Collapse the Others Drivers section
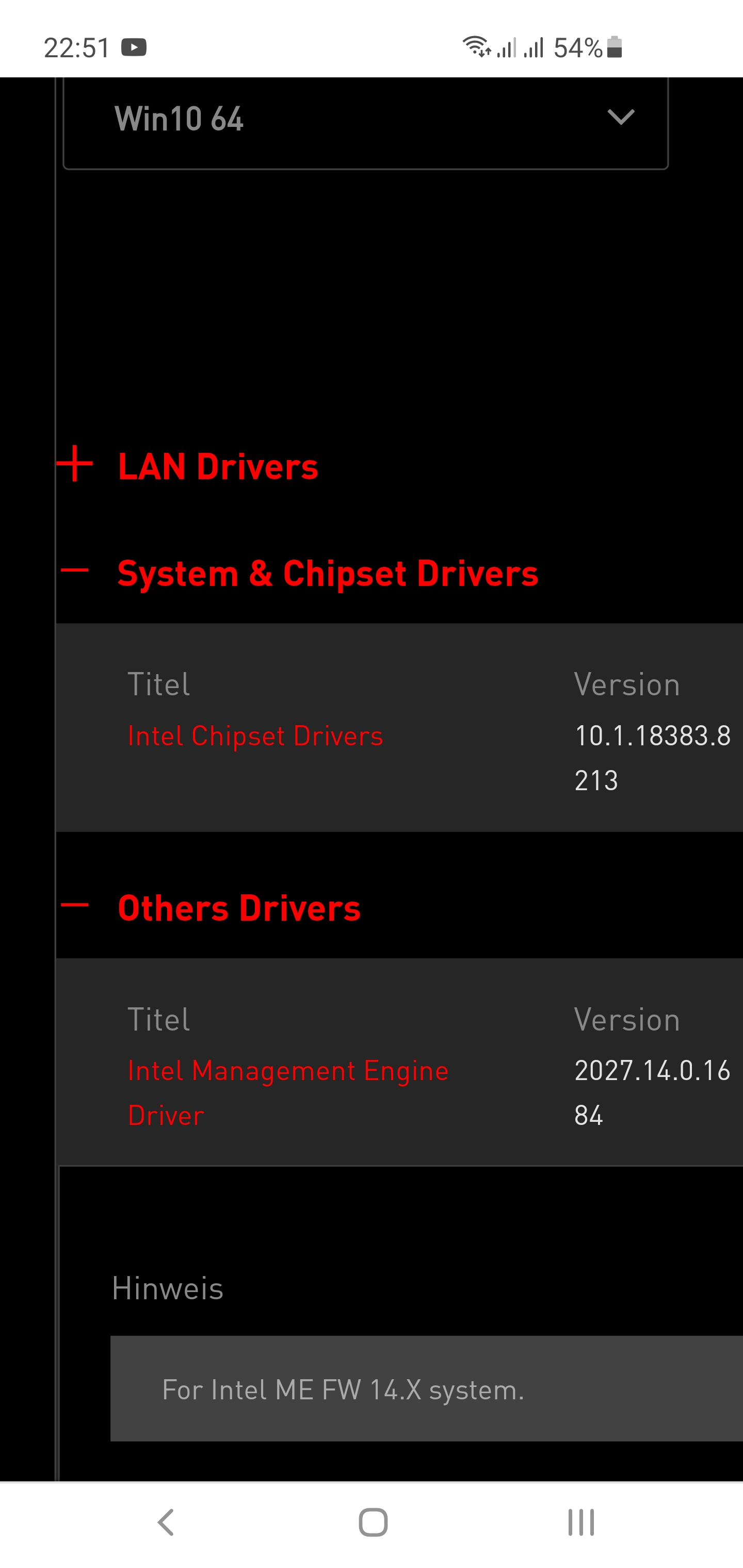743x1568 pixels. [x=75, y=906]
